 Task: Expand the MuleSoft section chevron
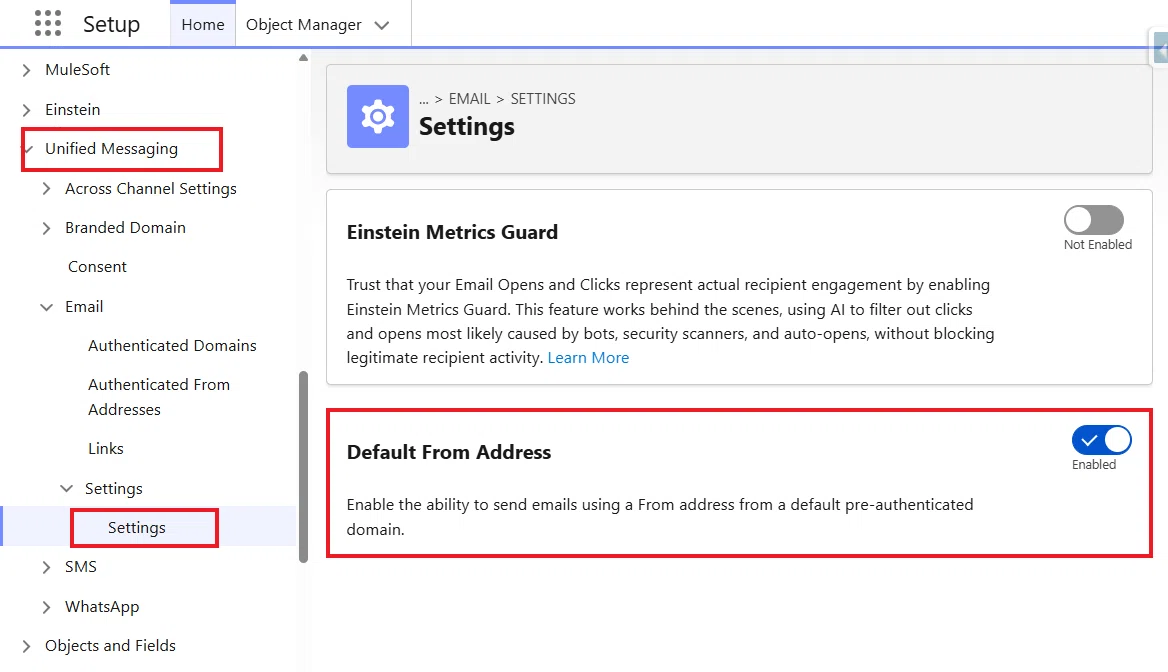pos(26,70)
